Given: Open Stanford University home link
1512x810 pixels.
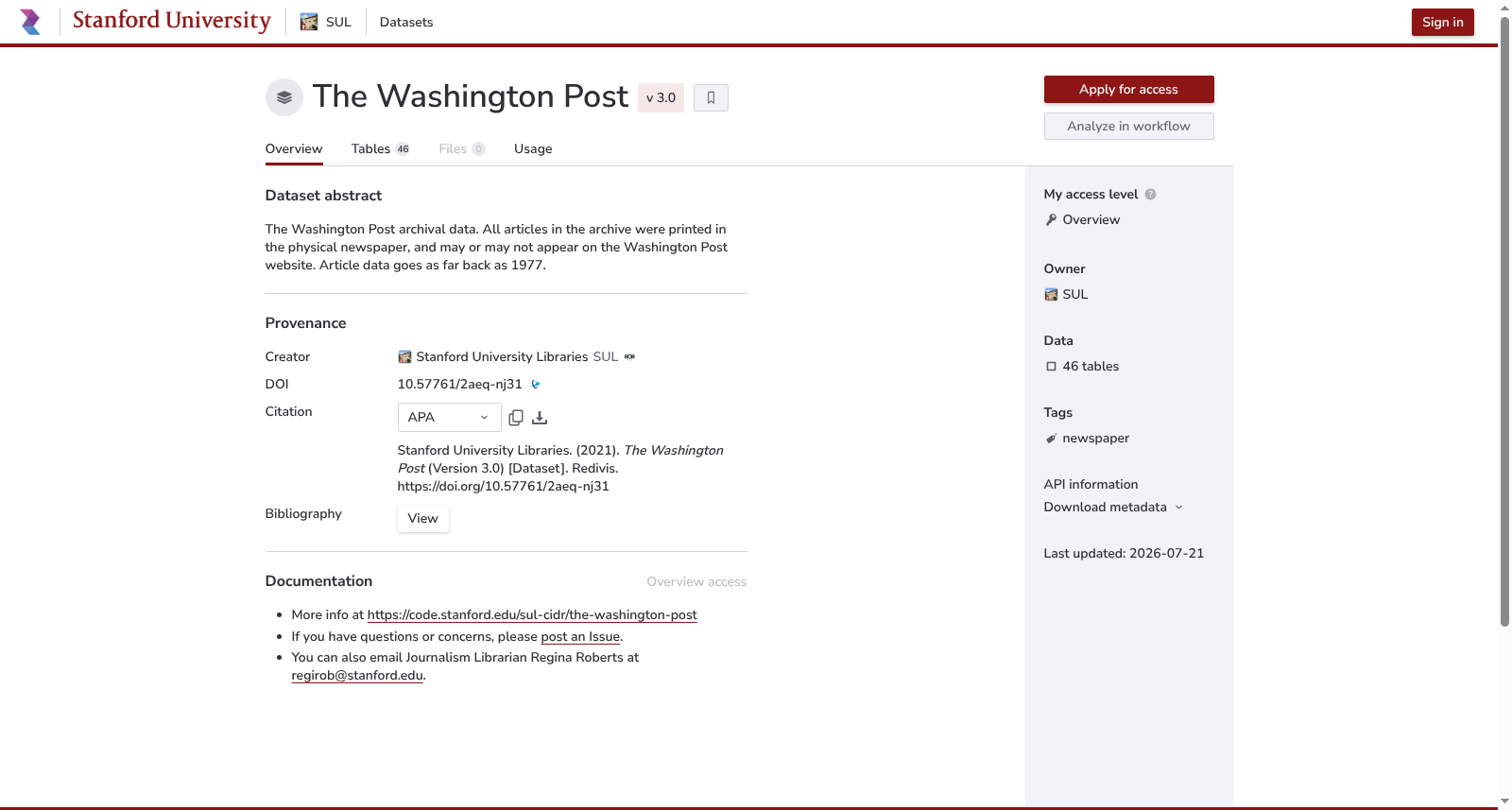Looking at the screenshot, I should click(171, 21).
